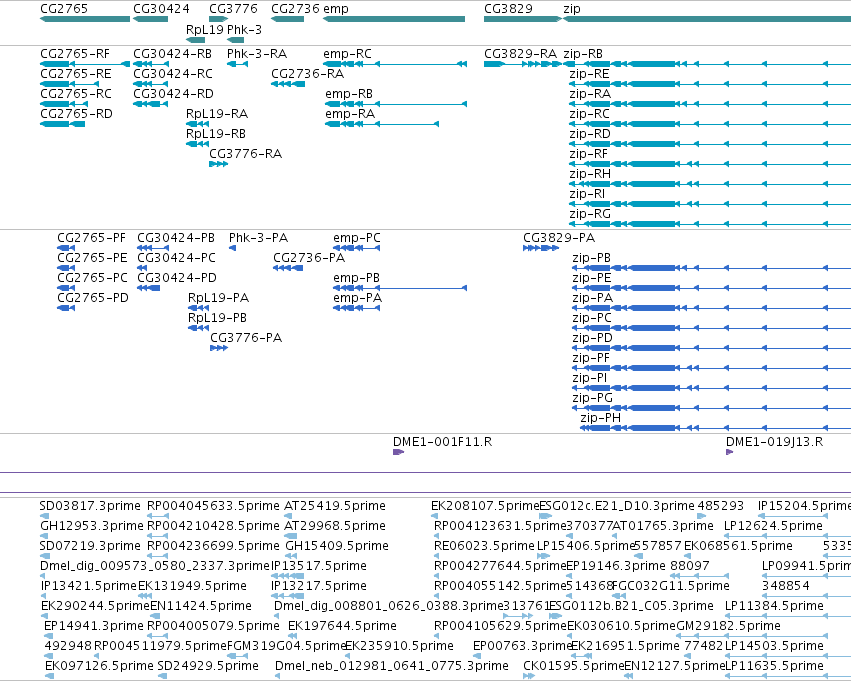Click transcript RpL19-RA
This screenshot has height=681, width=851.
(x=217, y=114)
